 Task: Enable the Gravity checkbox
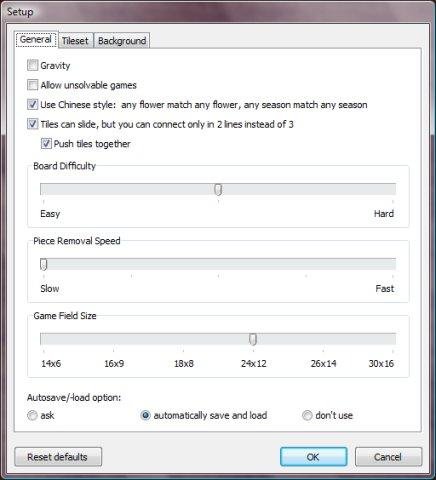[32, 65]
